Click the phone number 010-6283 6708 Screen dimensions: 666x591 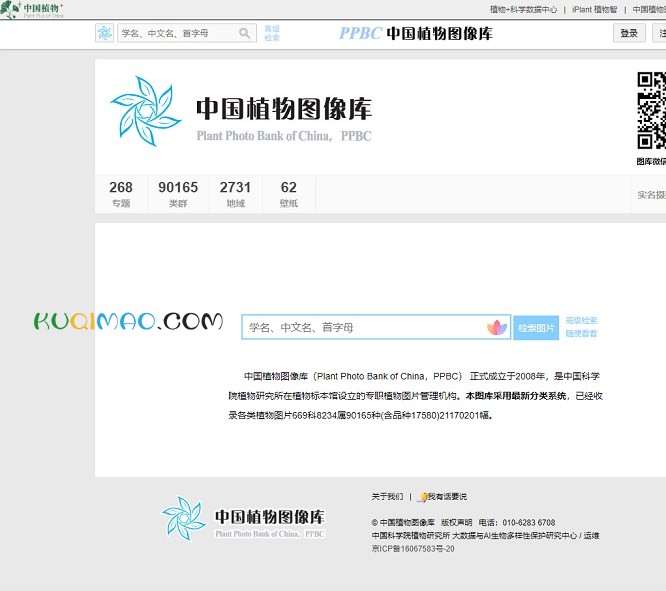point(529,523)
